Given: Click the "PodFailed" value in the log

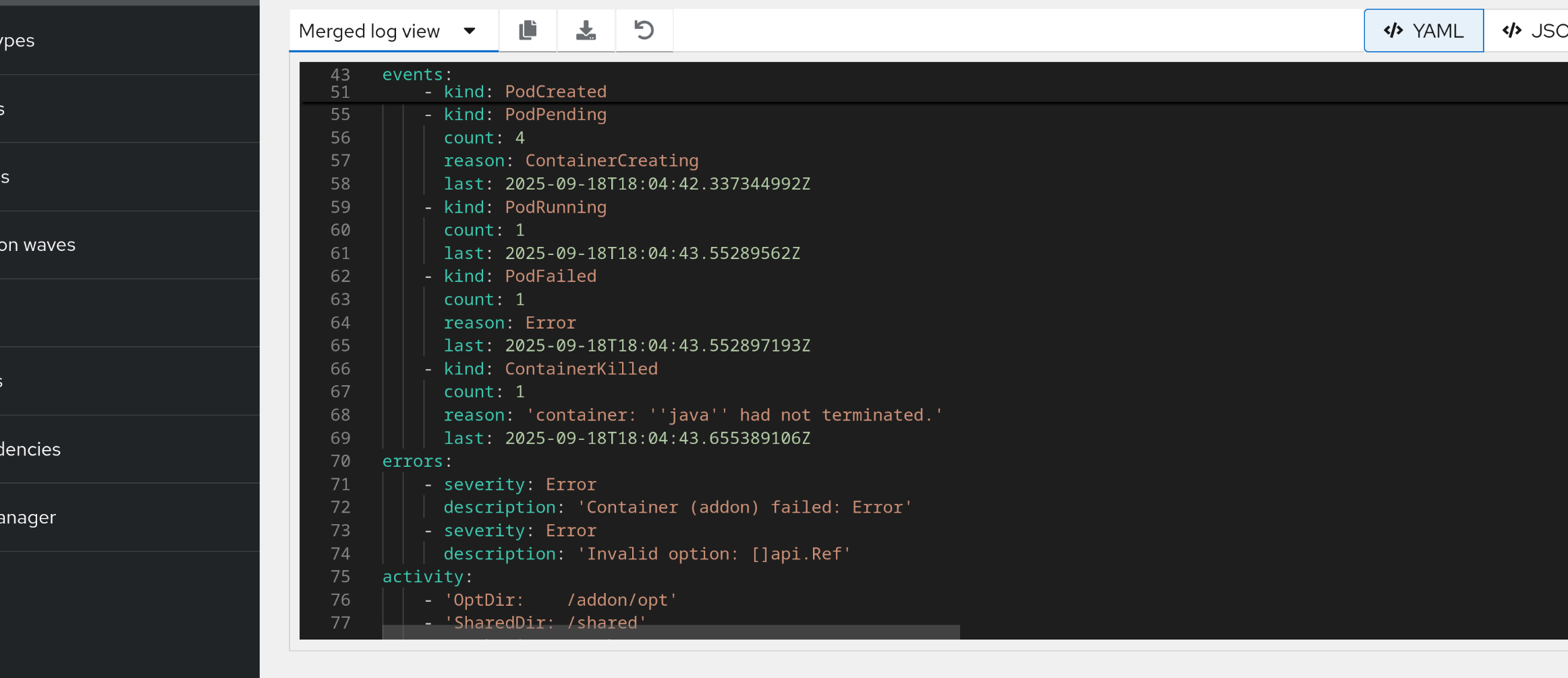Looking at the screenshot, I should pos(551,276).
